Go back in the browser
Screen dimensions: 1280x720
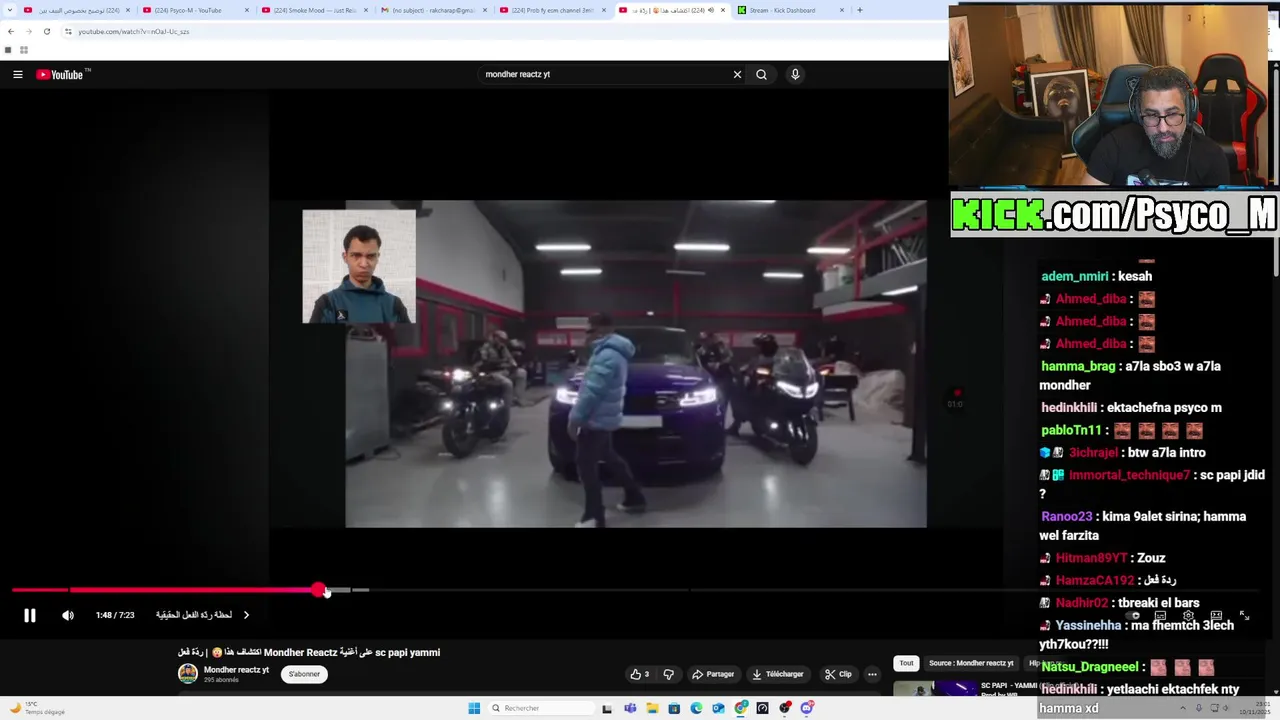tap(11, 31)
